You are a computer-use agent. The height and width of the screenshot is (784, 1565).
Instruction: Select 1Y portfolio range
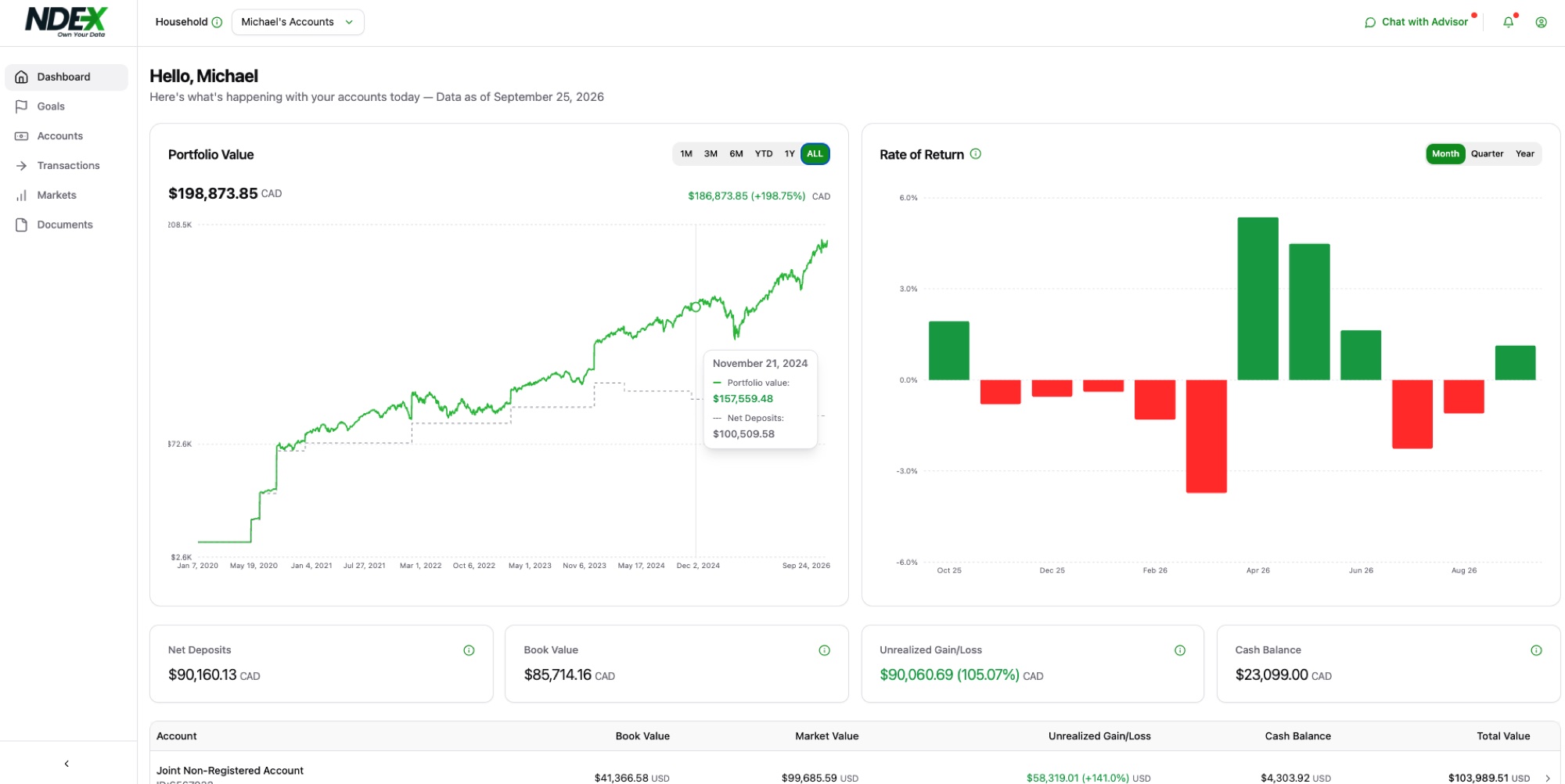coord(790,154)
